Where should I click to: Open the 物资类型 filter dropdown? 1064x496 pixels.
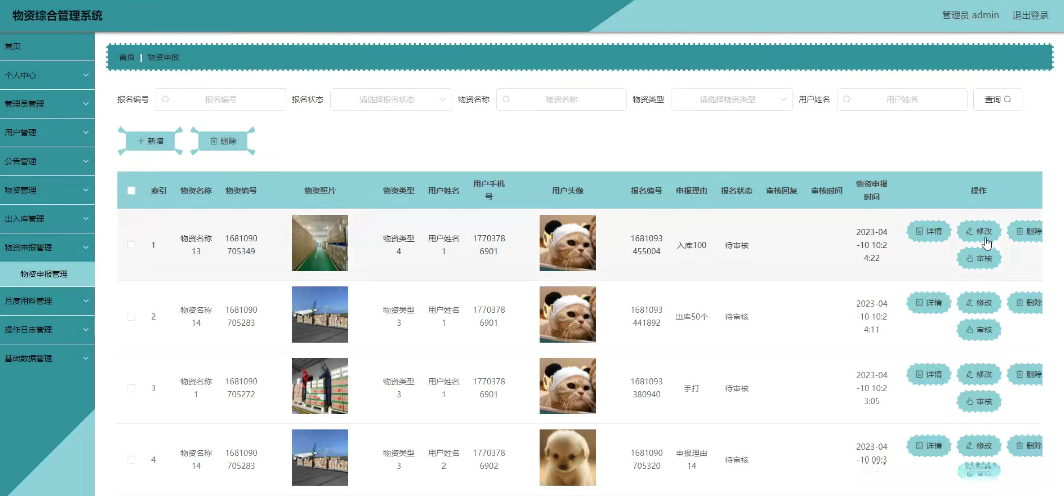[732, 99]
